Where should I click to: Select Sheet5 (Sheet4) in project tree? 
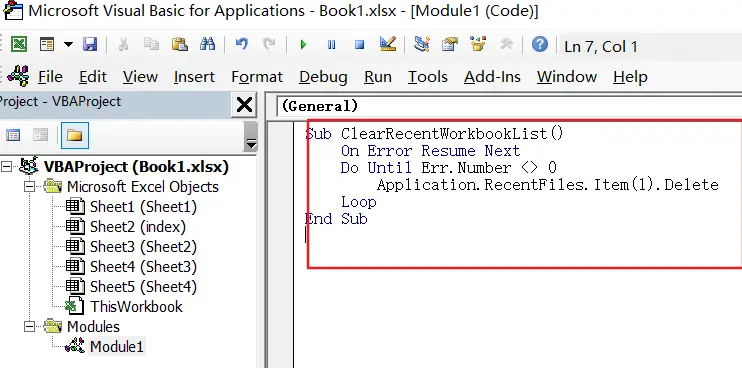pyautogui.click(x=143, y=287)
